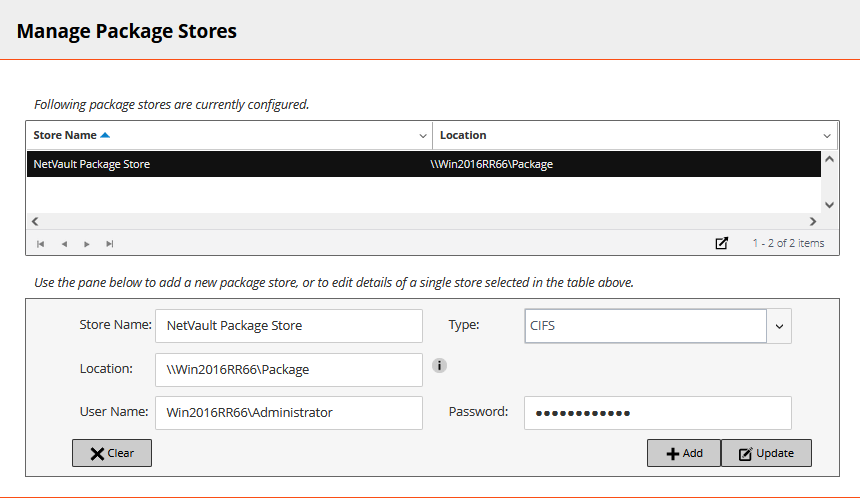Viewport: 860px width, 498px height.
Task: Expand the Type dropdown arrow
Action: (x=779, y=326)
